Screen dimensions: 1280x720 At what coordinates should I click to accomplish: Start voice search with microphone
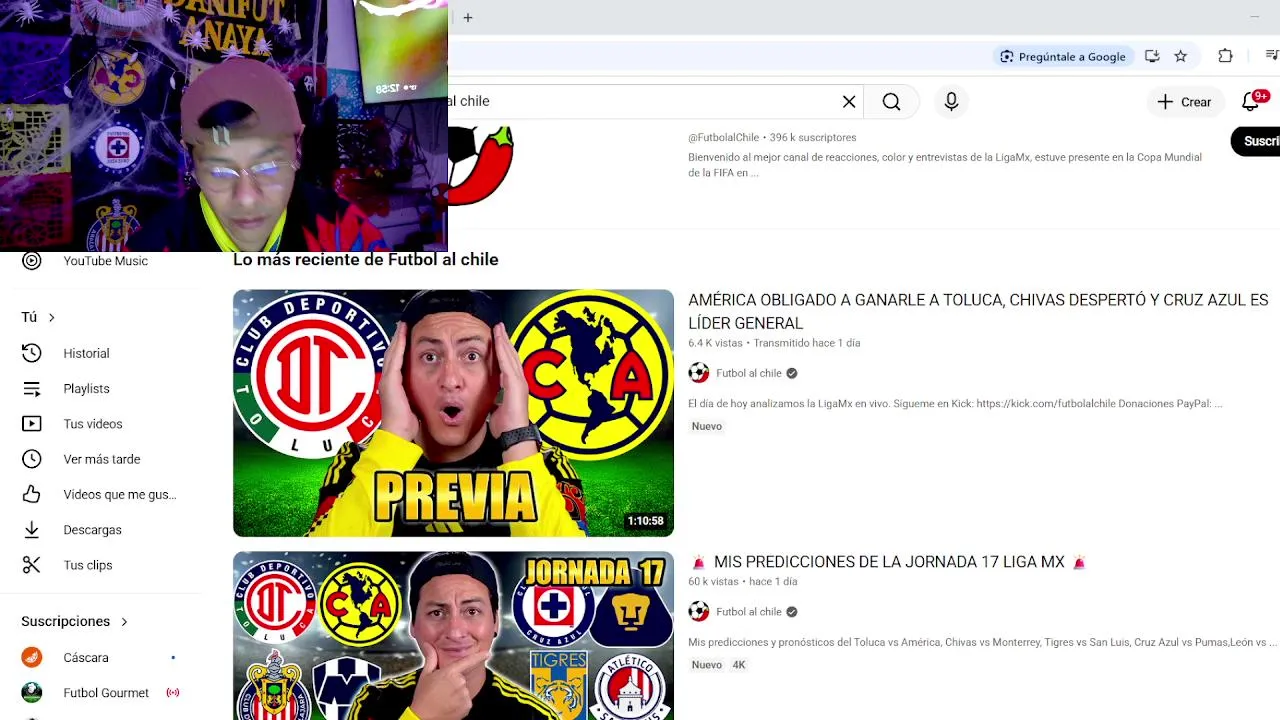pyautogui.click(x=951, y=101)
